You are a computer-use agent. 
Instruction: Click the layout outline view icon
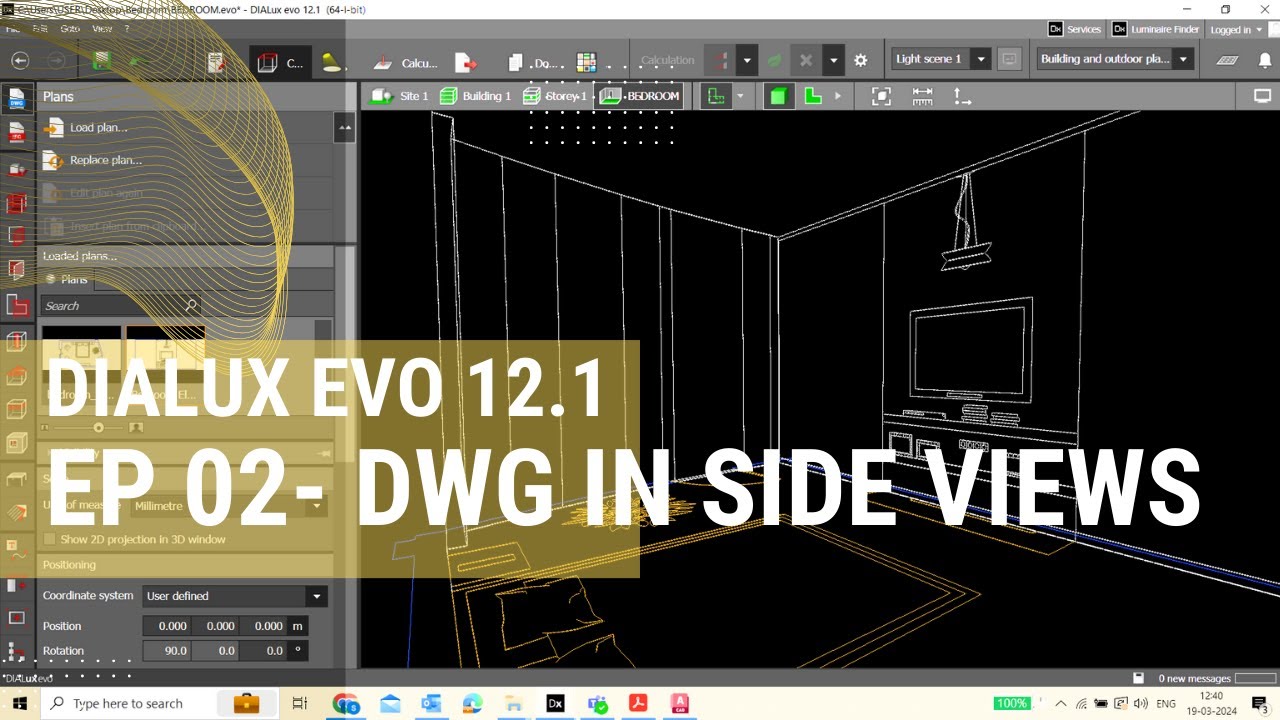(x=714, y=96)
